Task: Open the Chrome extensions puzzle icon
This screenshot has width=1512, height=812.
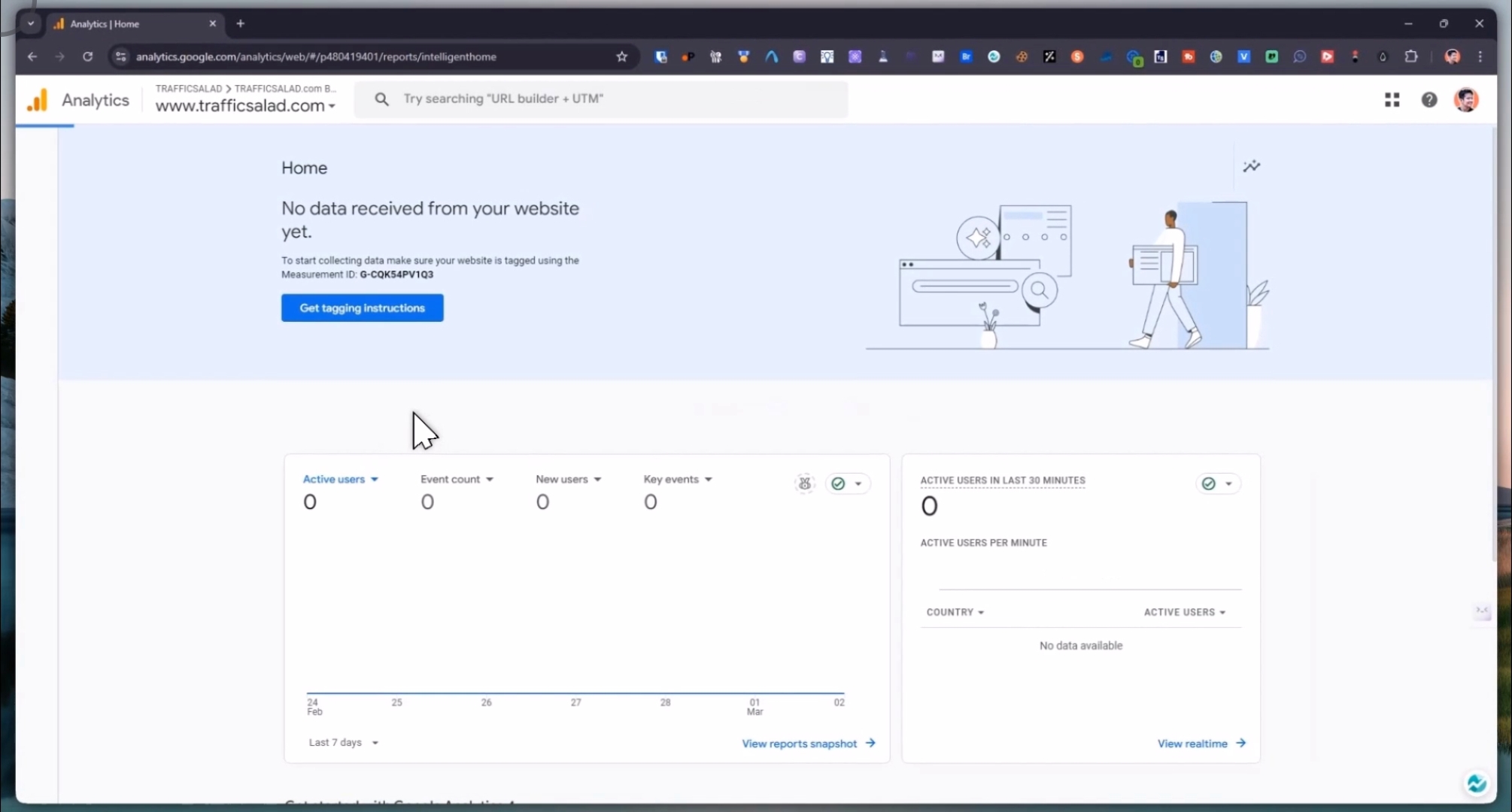Action: [1411, 56]
